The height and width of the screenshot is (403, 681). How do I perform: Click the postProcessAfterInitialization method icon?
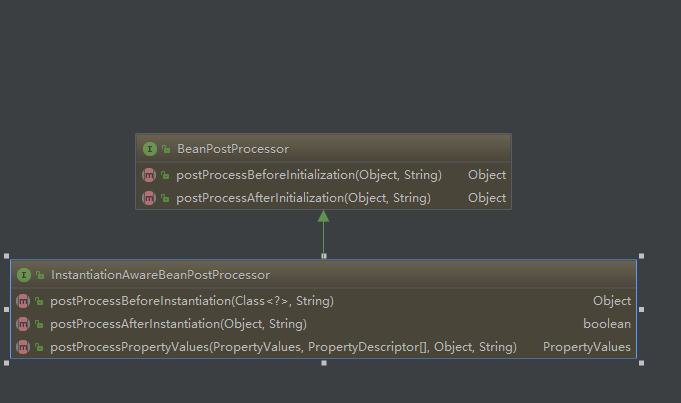pos(149,198)
